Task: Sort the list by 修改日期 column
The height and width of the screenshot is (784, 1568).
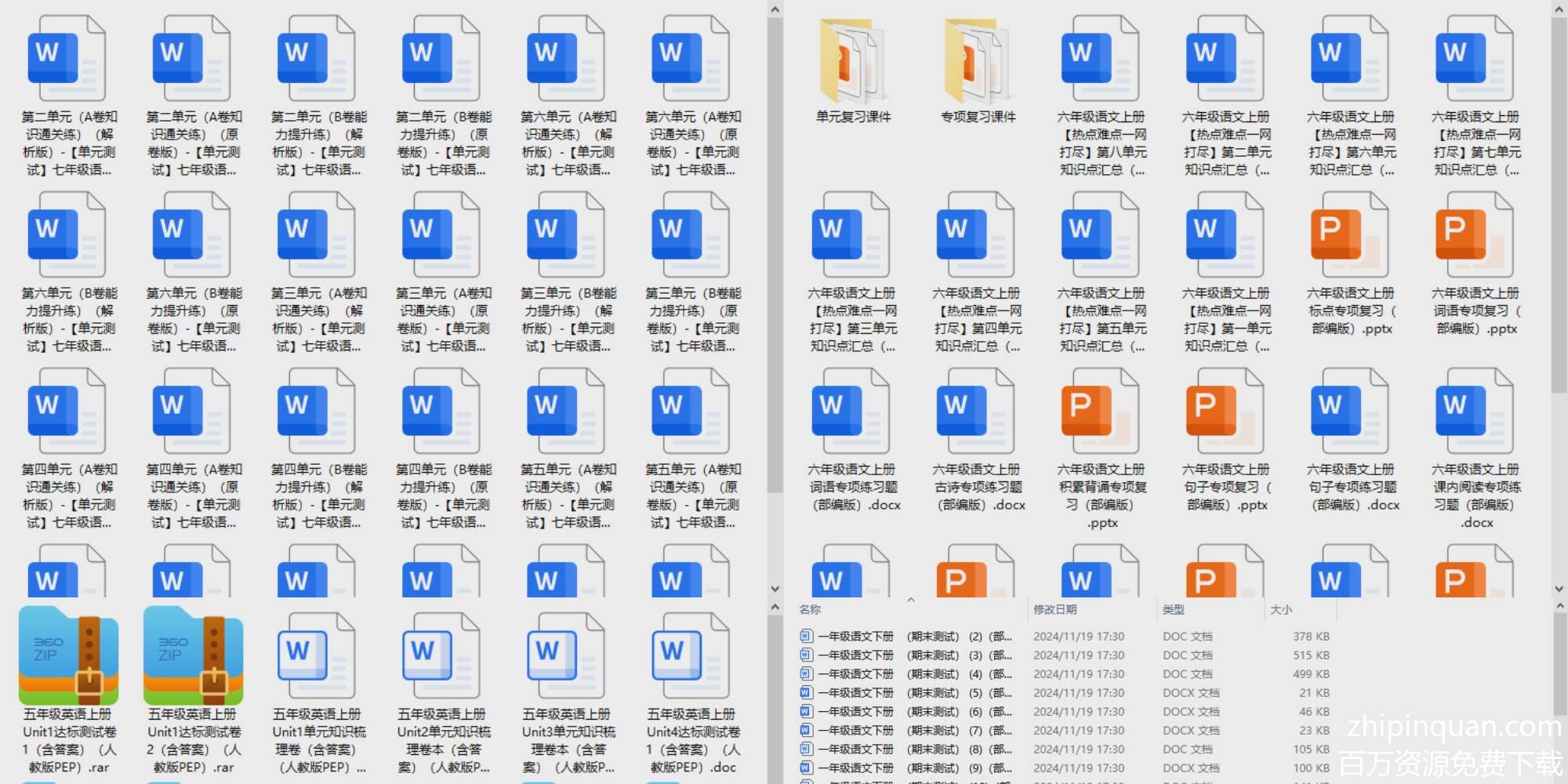Action: pos(1055,610)
